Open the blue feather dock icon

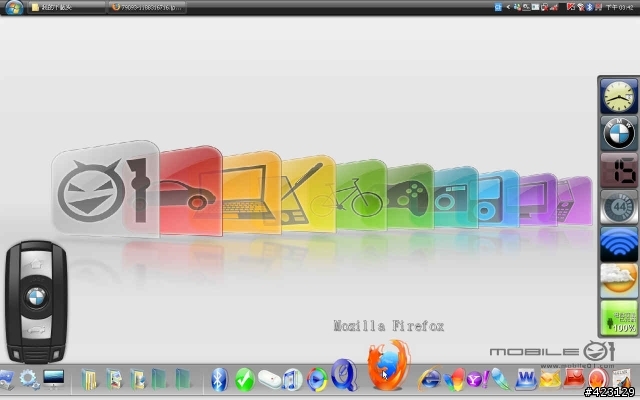click(x=500, y=378)
